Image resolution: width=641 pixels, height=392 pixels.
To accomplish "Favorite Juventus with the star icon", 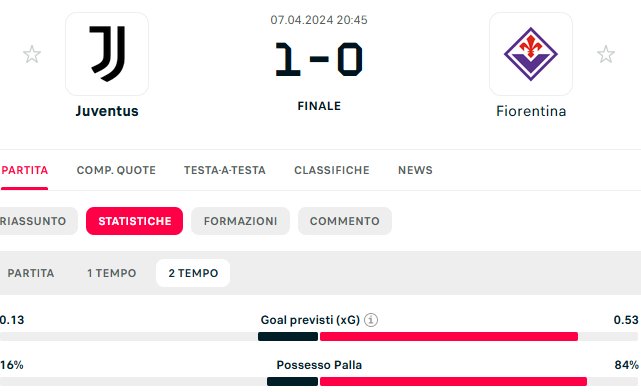I will 32,54.
